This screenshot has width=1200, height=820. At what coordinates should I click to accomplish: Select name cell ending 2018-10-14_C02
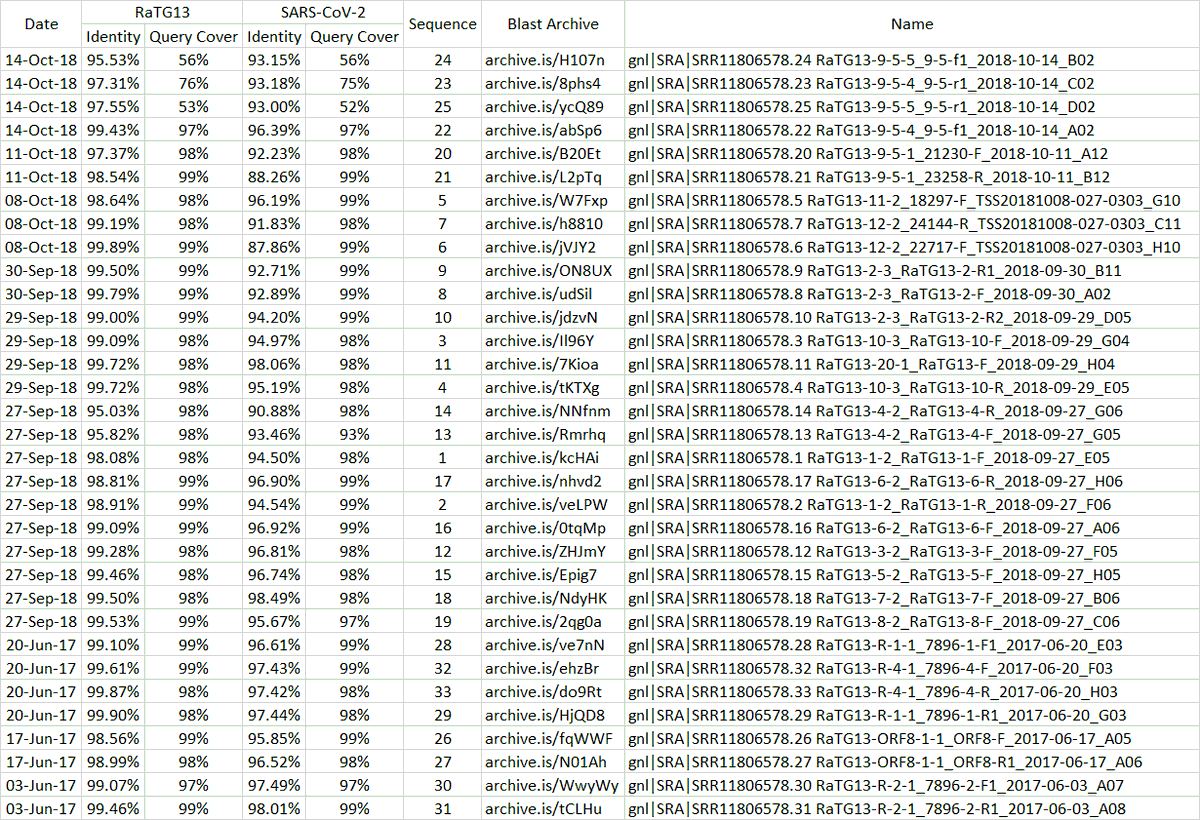pos(912,83)
